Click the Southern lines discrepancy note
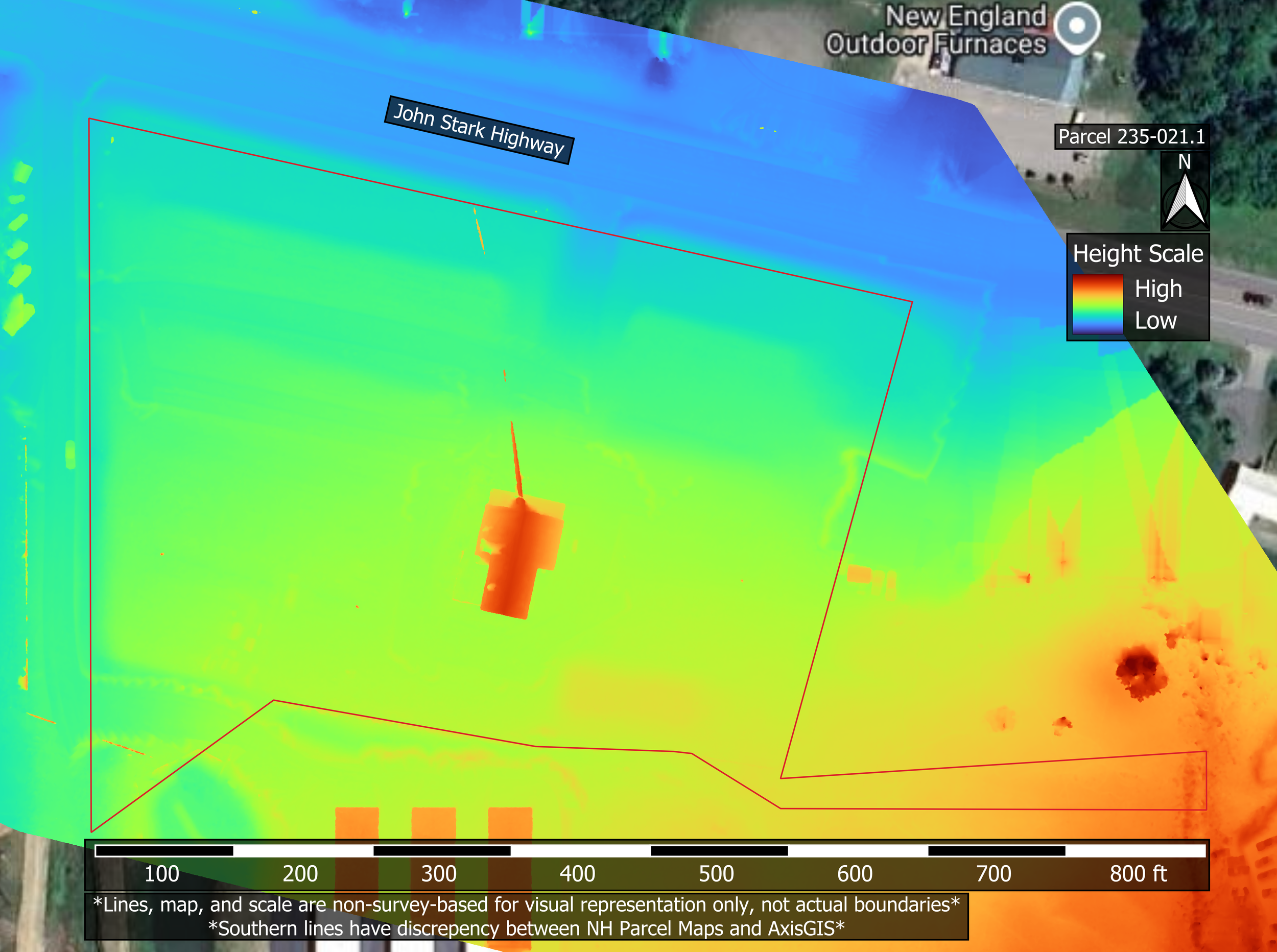1277x952 pixels. (x=526, y=929)
